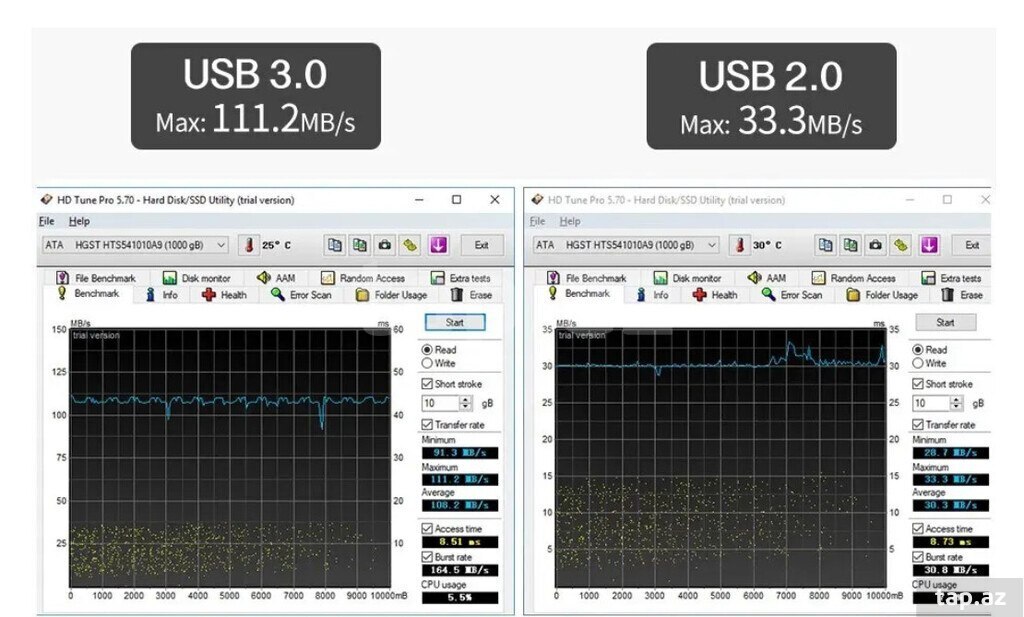The height and width of the screenshot is (617, 1024).
Task: Click copy screenshot icon in left HD Tune window
Action: tap(360, 245)
